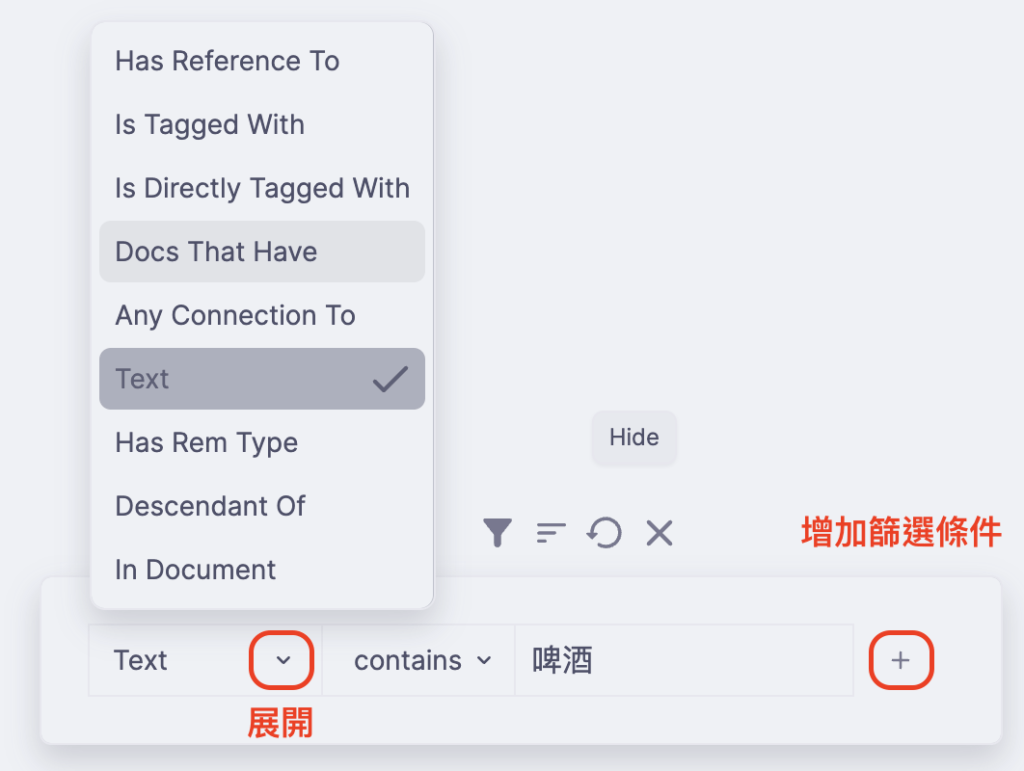Open the contains operator dropdown
Image resolution: width=1024 pixels, height=771 pixels.
point(422,660)
